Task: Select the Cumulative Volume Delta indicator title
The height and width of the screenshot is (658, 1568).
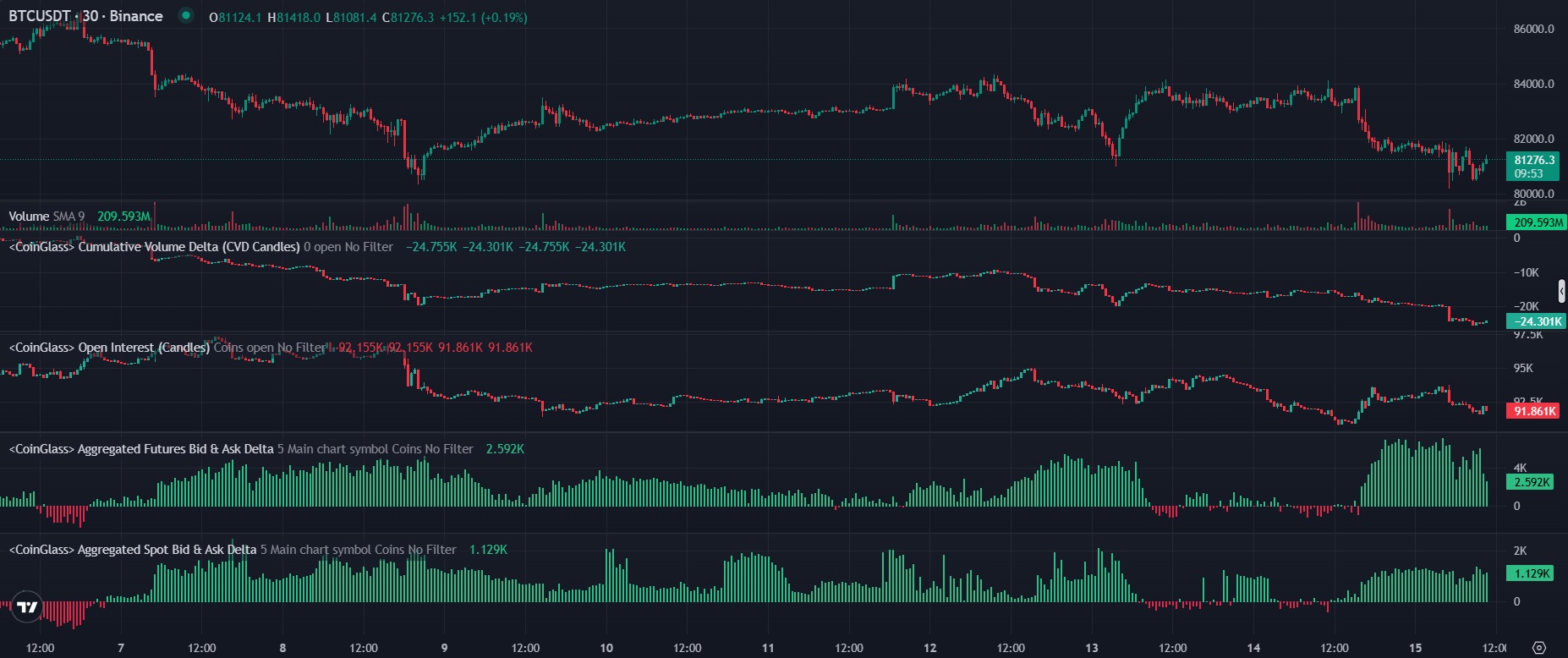Action: (x=154, y=247)
